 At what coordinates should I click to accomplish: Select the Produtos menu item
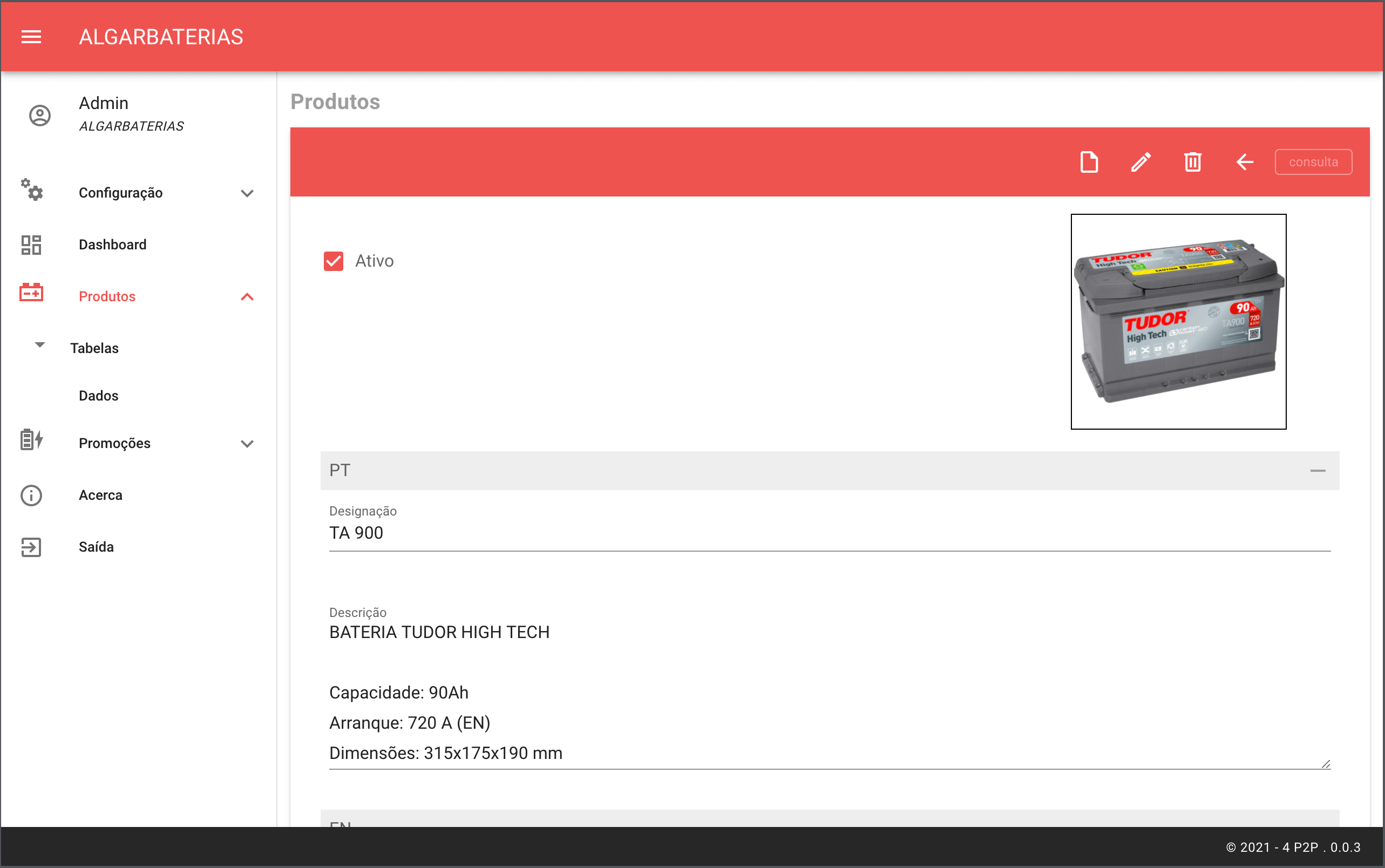click(x=107, y=296)
